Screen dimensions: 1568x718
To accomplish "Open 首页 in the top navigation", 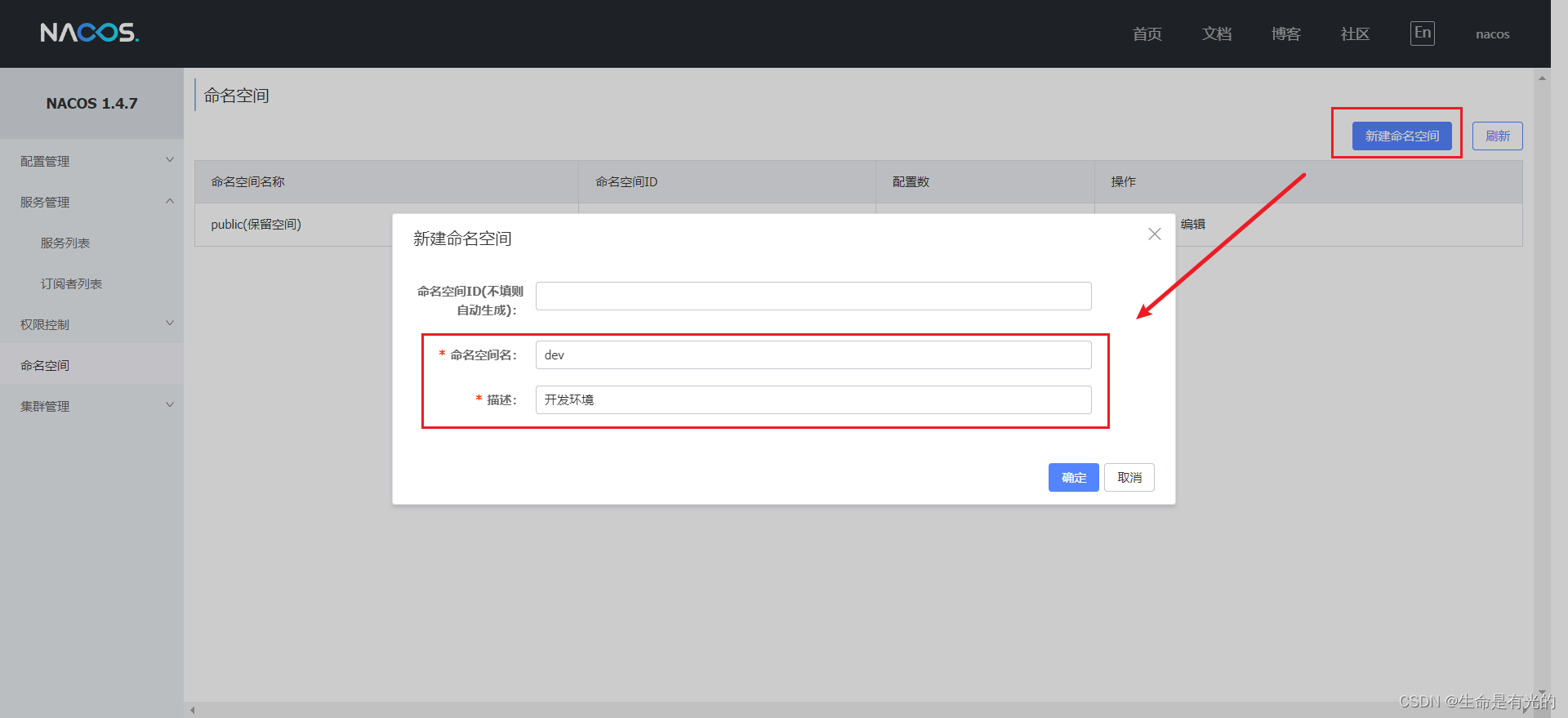I will pos(1147,33).
